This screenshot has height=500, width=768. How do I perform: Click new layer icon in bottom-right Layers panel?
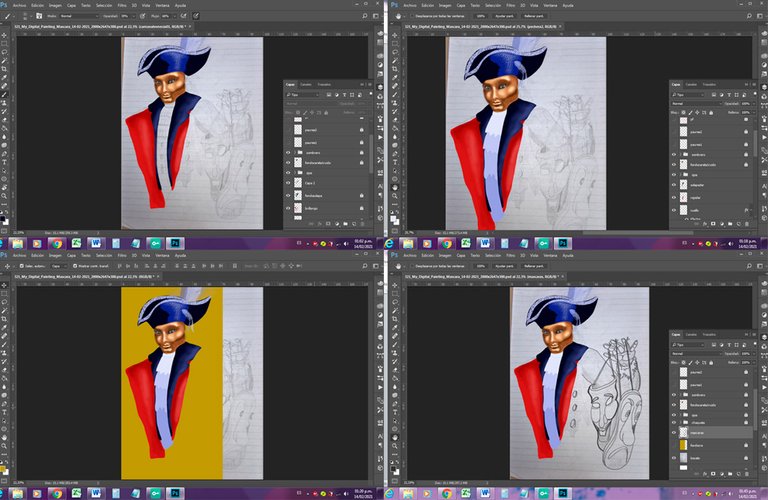[739, 474]
